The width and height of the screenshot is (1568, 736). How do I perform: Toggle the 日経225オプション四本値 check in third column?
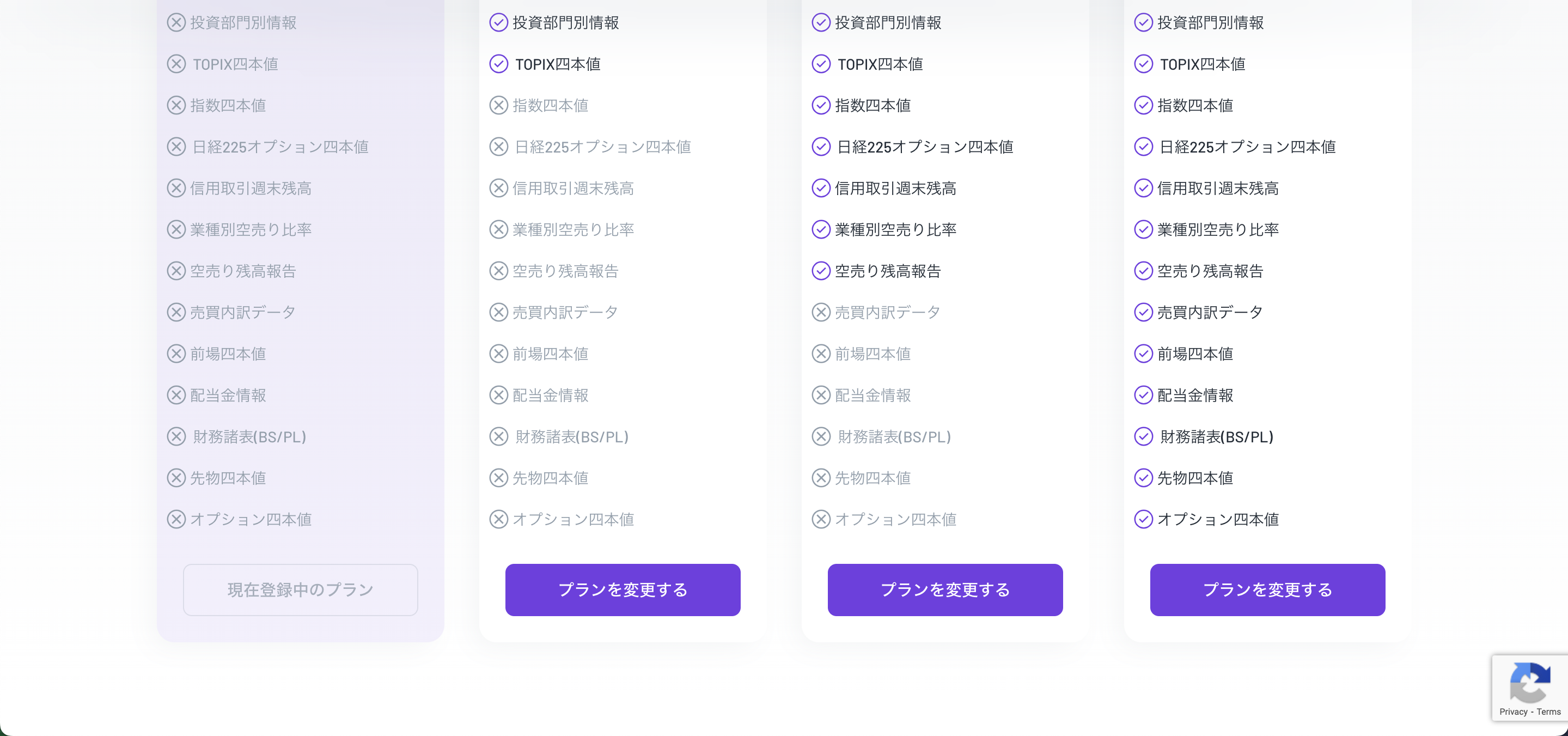[821, 146]
